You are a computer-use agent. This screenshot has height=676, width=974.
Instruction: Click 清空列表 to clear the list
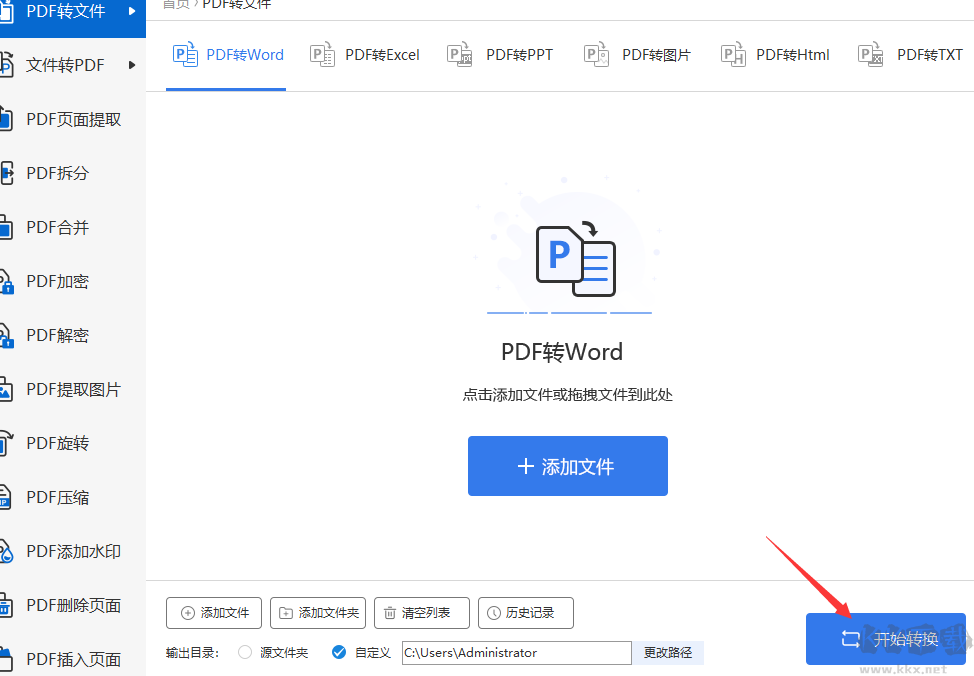click(421, 613)
